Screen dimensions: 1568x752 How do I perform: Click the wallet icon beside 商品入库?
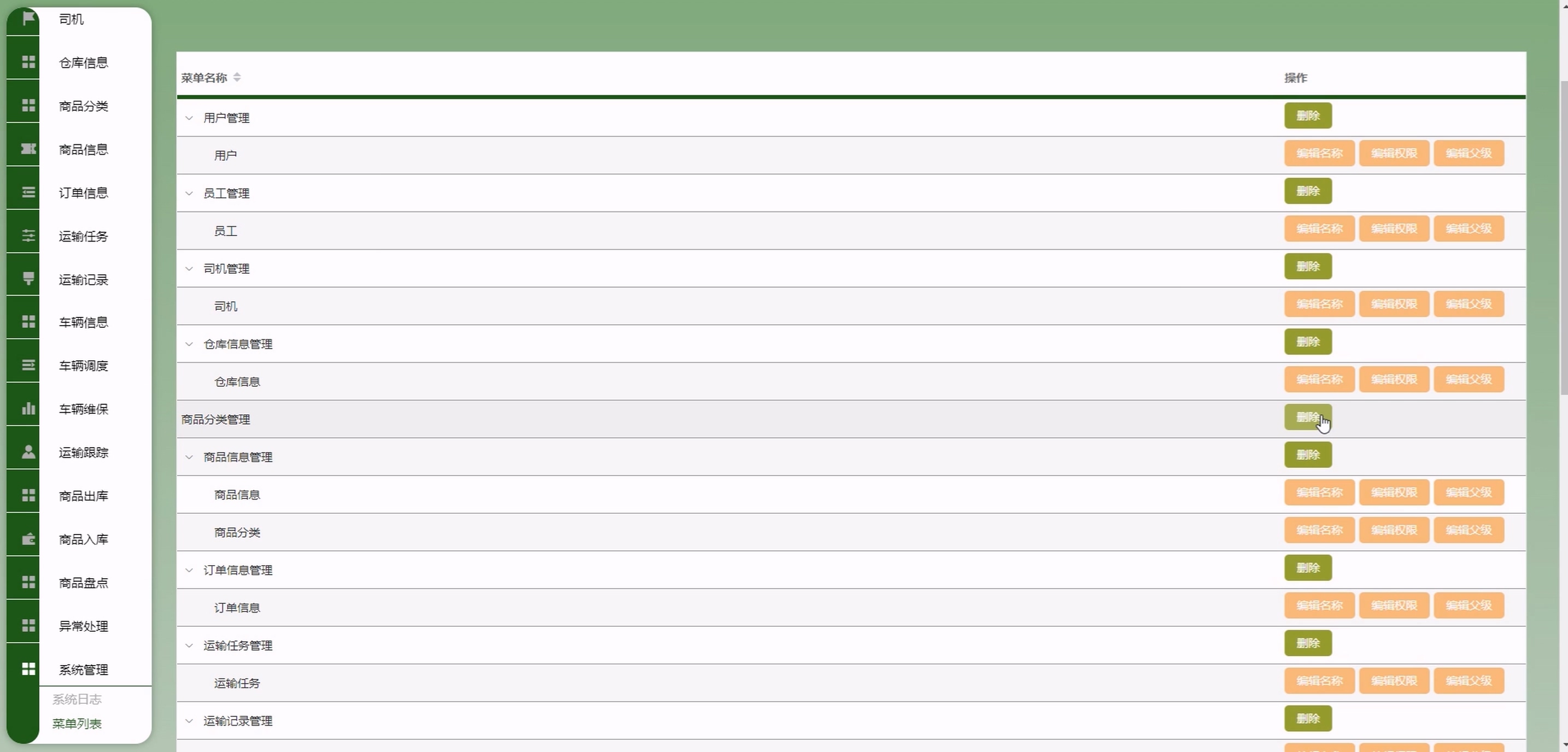point(28,538)
